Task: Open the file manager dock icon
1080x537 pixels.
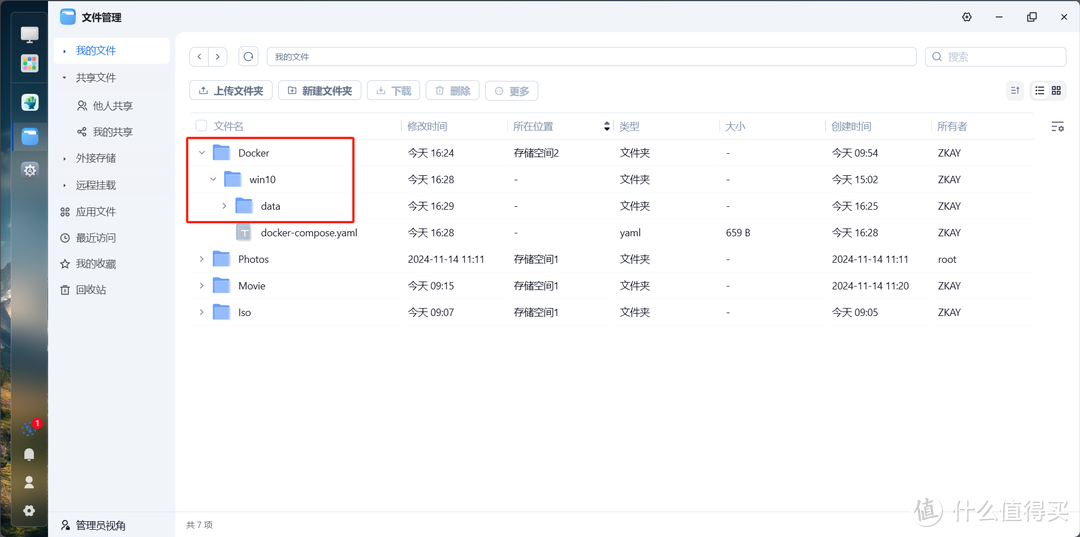Action: click(x=30, y=136)
